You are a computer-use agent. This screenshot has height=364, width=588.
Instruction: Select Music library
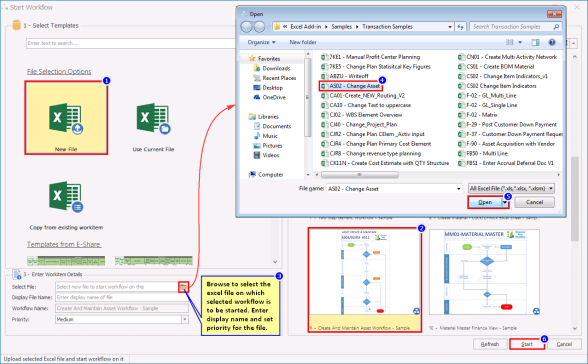266,136
